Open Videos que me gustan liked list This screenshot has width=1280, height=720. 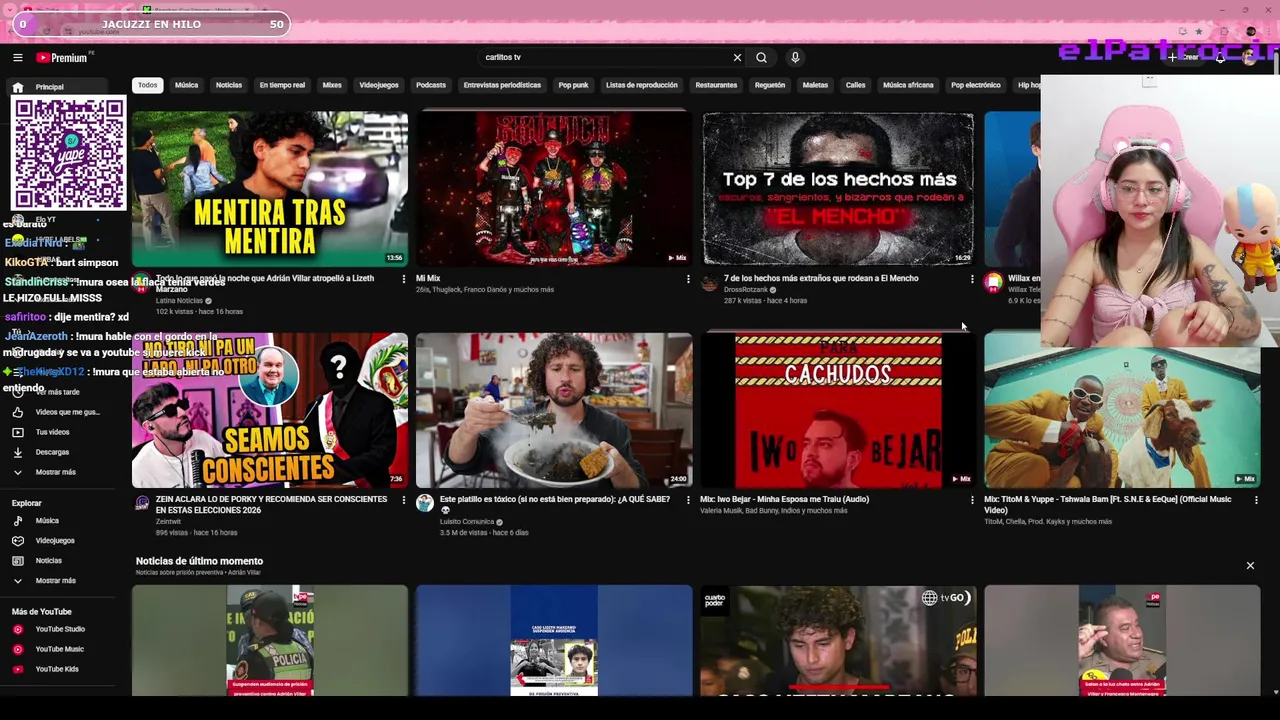[x=55, y=412]
